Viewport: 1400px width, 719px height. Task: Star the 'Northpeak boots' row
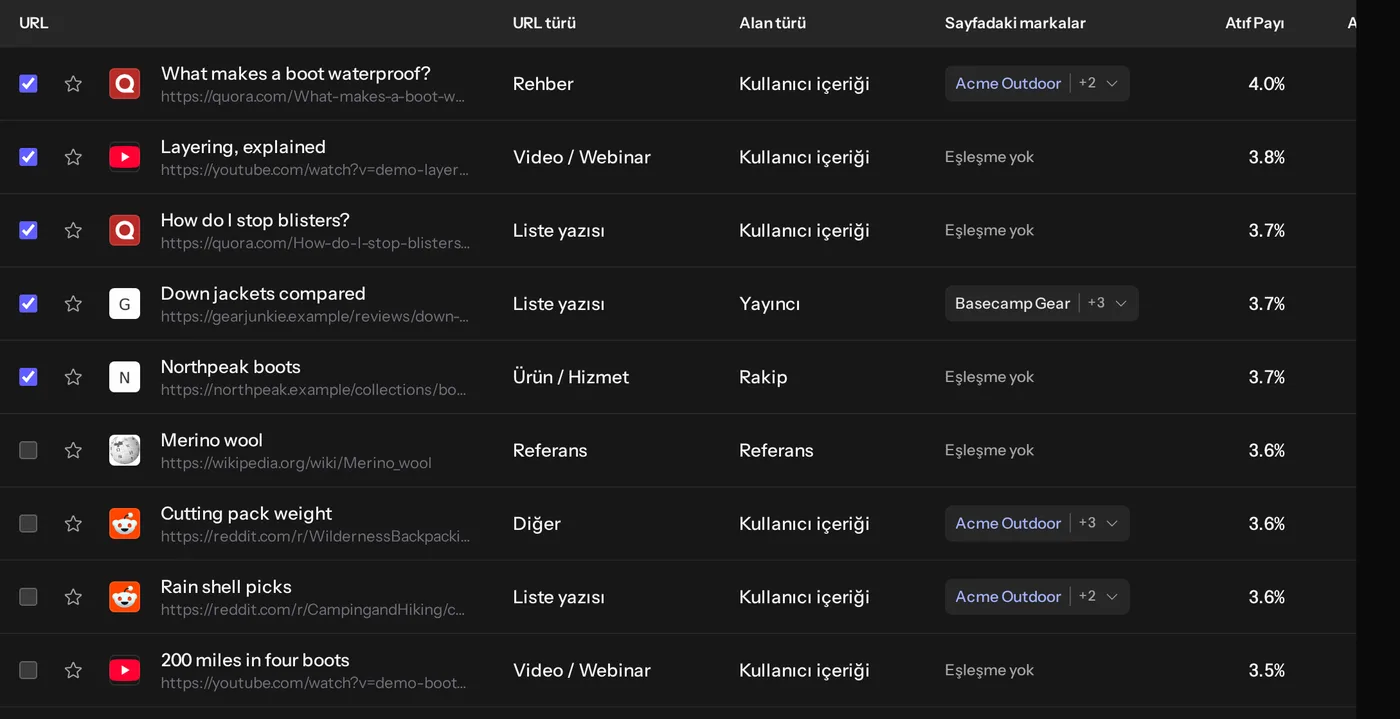[x=73, y=377]
